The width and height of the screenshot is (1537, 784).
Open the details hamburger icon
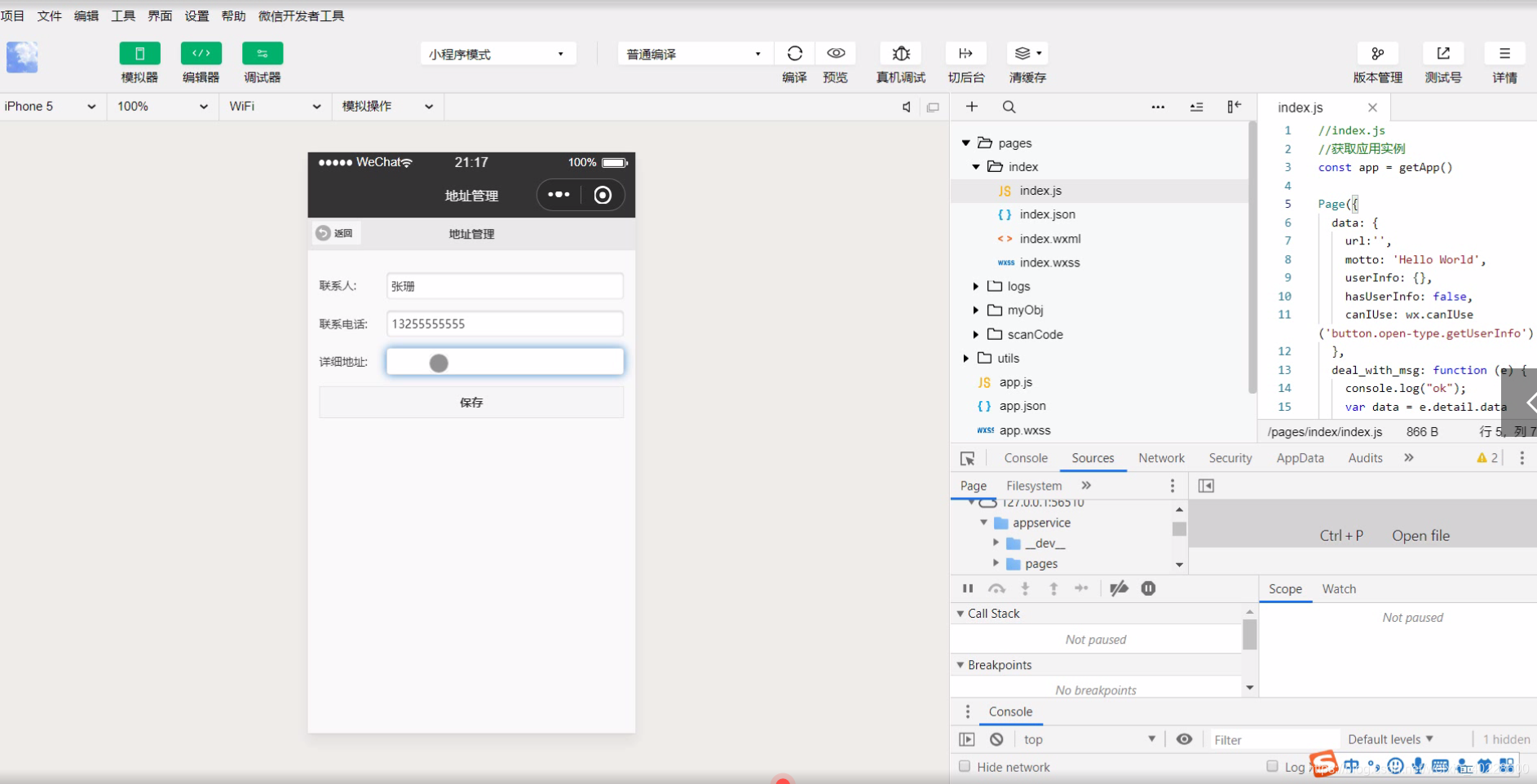(1504, 54)
